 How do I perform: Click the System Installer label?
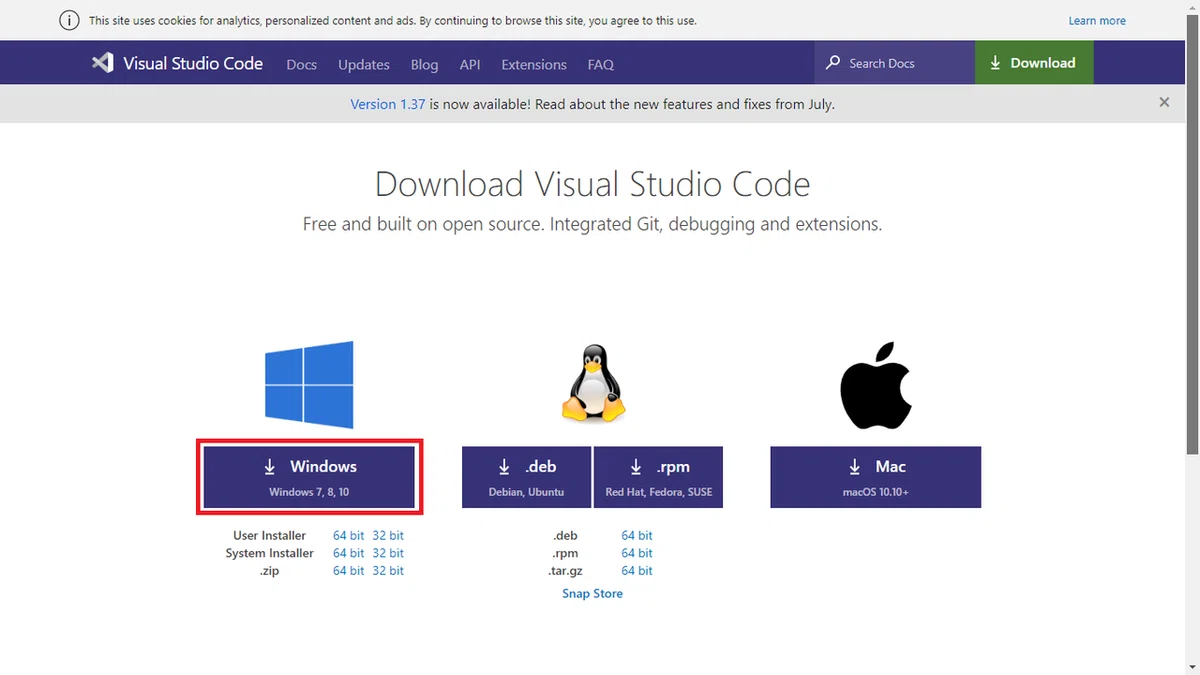pyautogui.click(x=270, y=553)
